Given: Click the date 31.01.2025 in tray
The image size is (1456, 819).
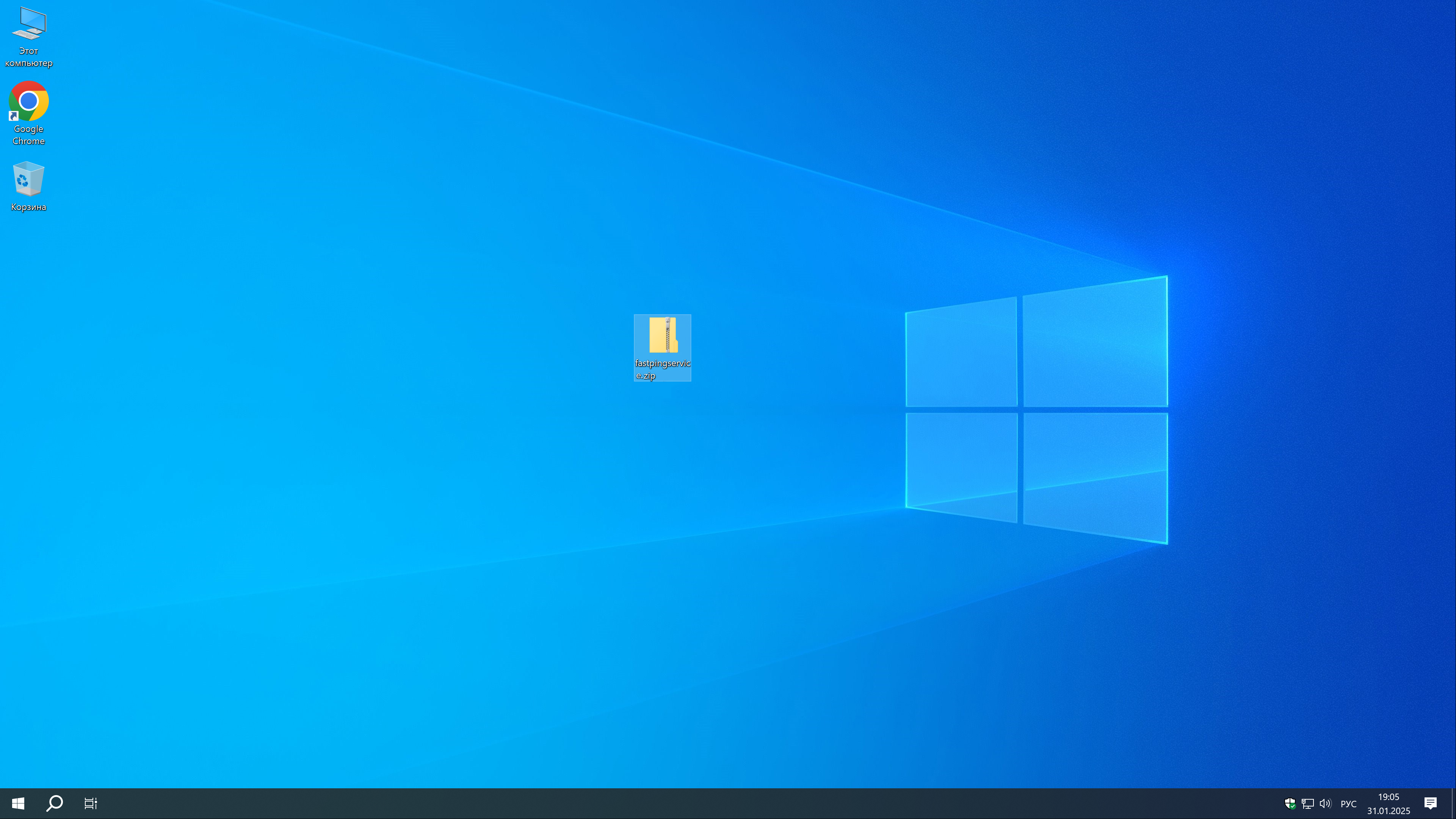Looking at the screenshot, I should click(1388, 811).
